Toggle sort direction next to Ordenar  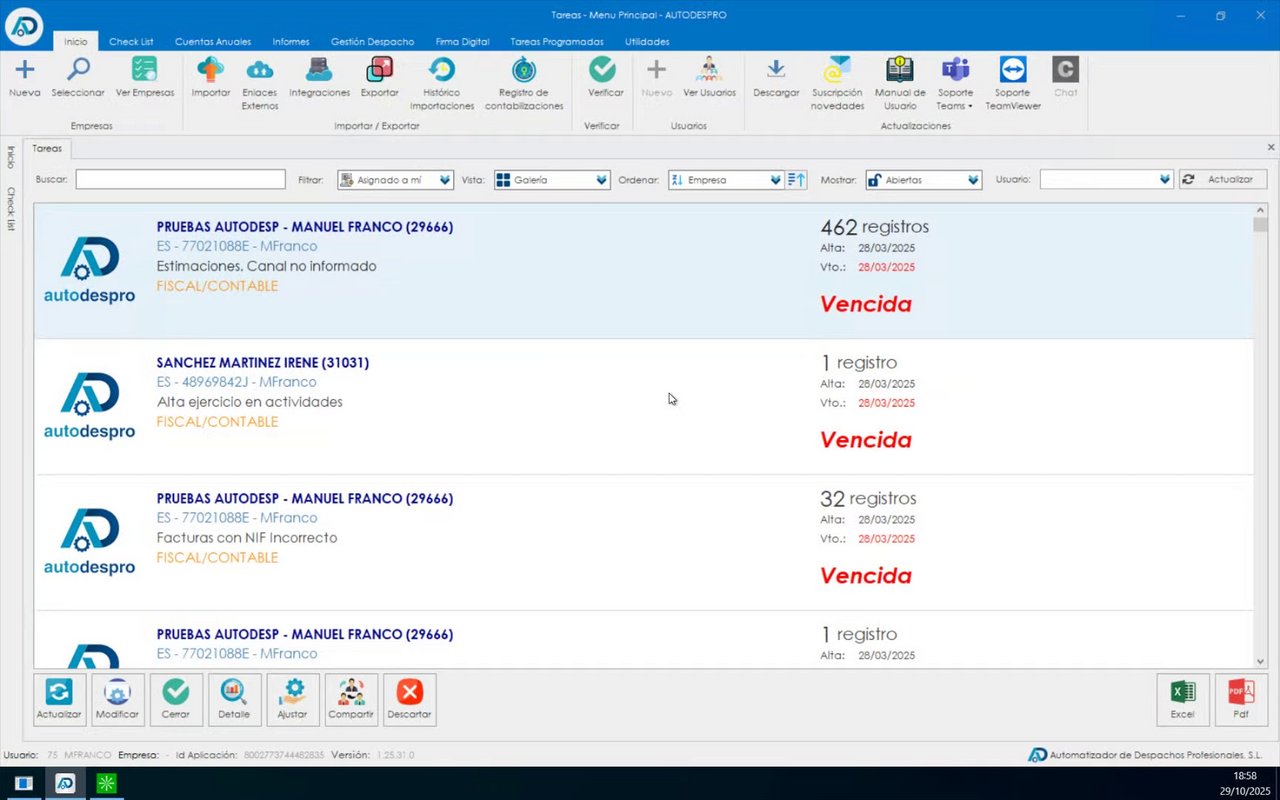click(797, 180)
